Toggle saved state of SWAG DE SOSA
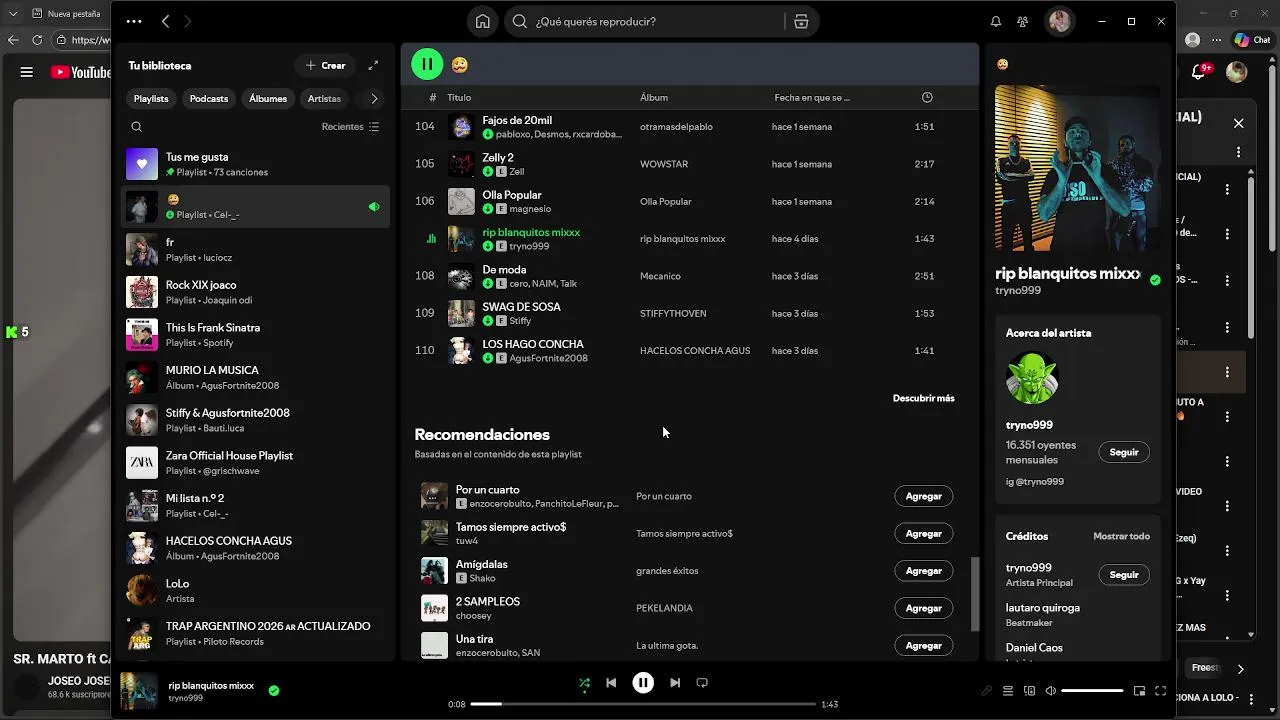The height and width of the screenshot is (720, 1280). click(488, 321)
